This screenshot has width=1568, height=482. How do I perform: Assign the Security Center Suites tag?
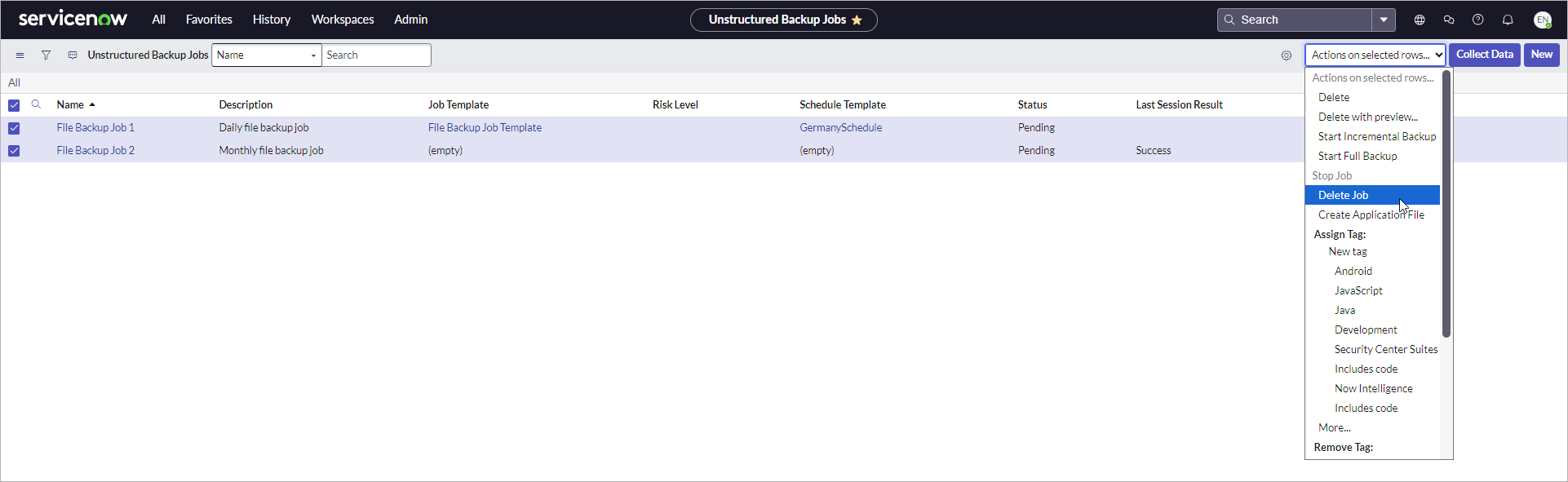point(1372,349)
